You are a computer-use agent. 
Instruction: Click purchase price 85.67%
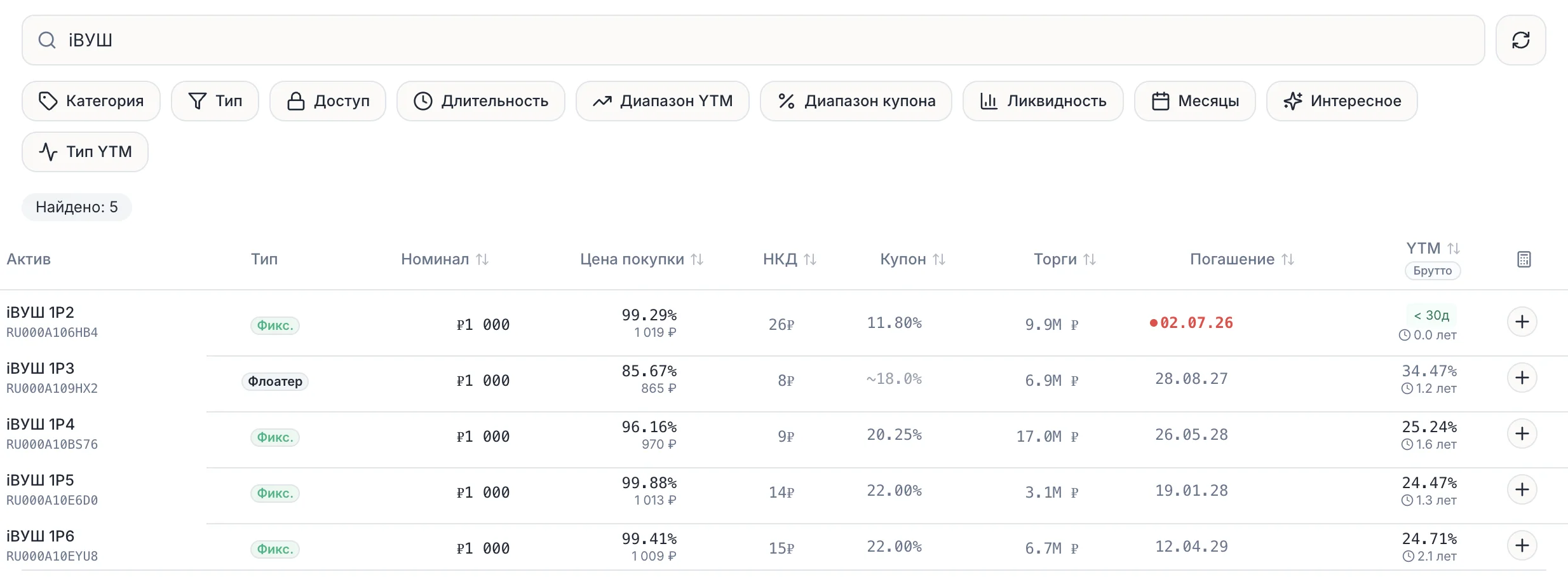pos(649,371)
